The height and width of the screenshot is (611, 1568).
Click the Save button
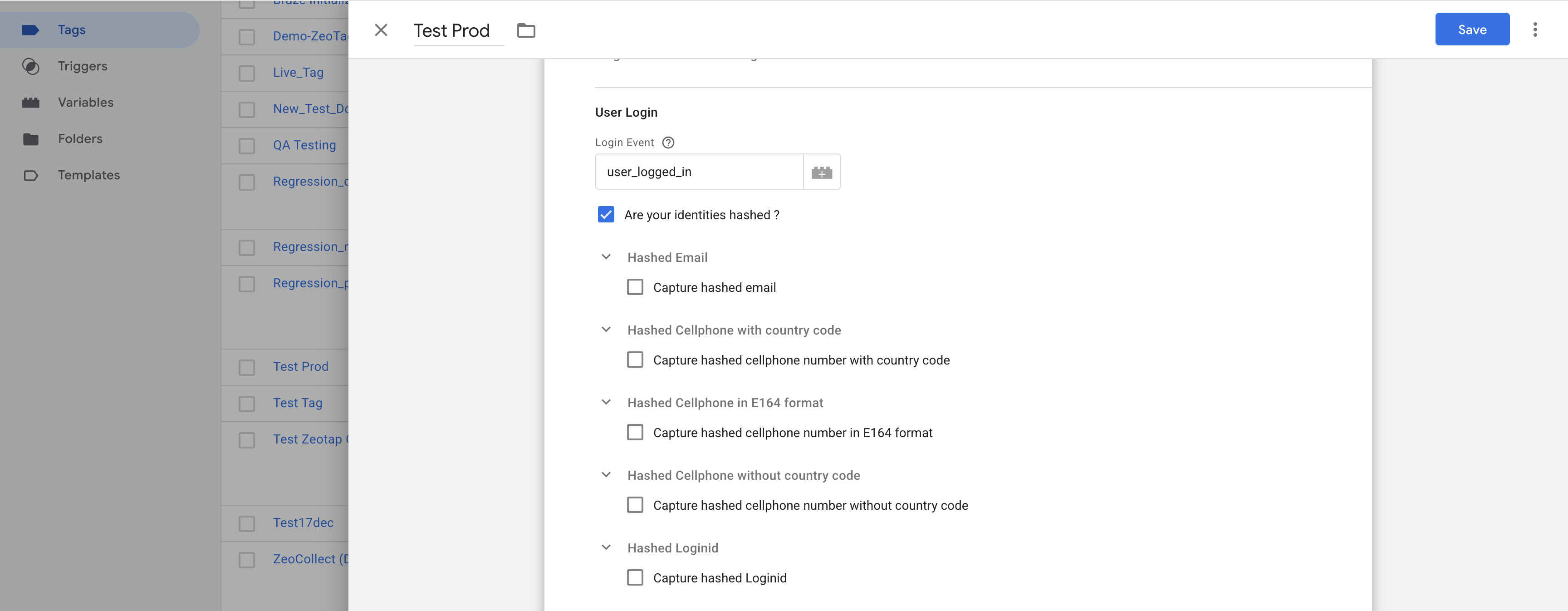click(1472, 29)
